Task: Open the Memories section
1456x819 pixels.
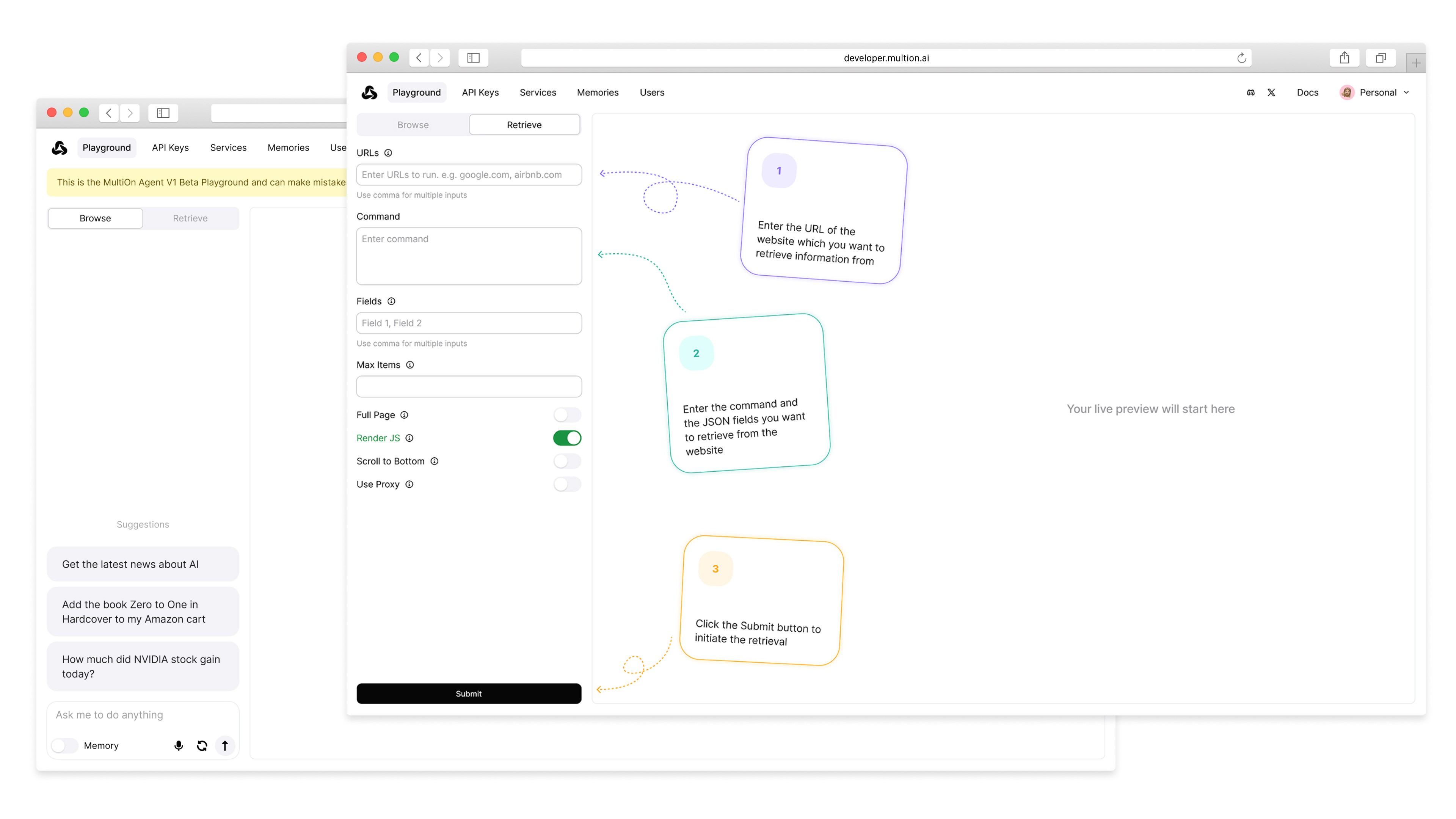Action: [x=598, y=92]
